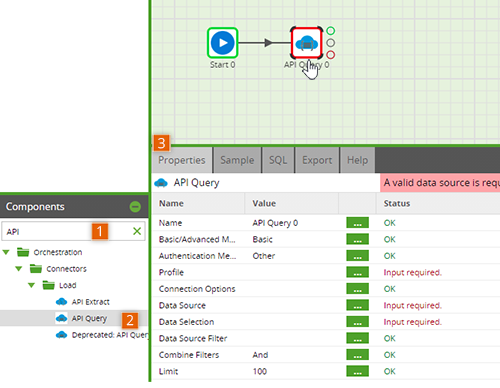500x388 pixels.
Task: Click the Data Selection 'Input required.' status
Action: click(413, 322)
